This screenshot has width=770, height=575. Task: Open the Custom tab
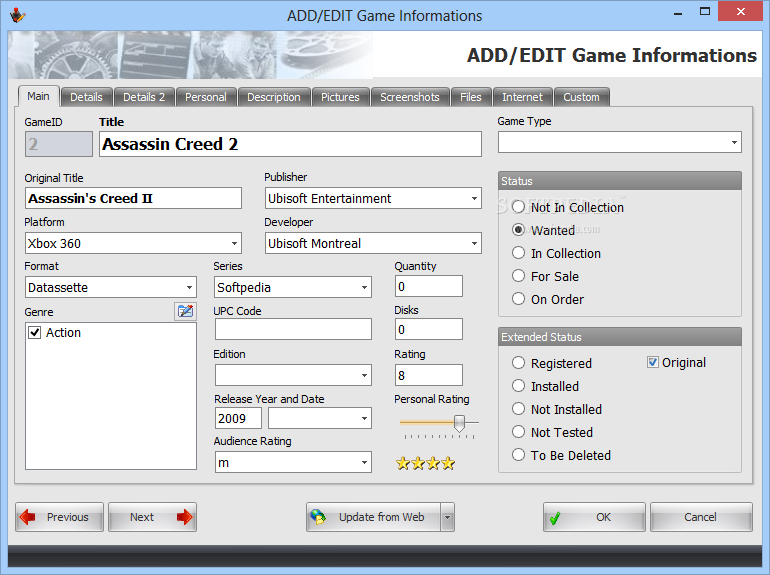click(x=581, y=97)
